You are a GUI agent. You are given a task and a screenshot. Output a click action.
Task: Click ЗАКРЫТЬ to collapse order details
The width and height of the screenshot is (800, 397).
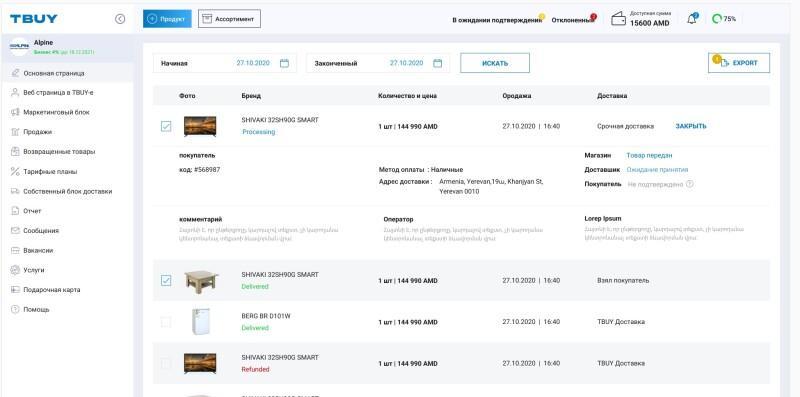(x=691, y=126)
